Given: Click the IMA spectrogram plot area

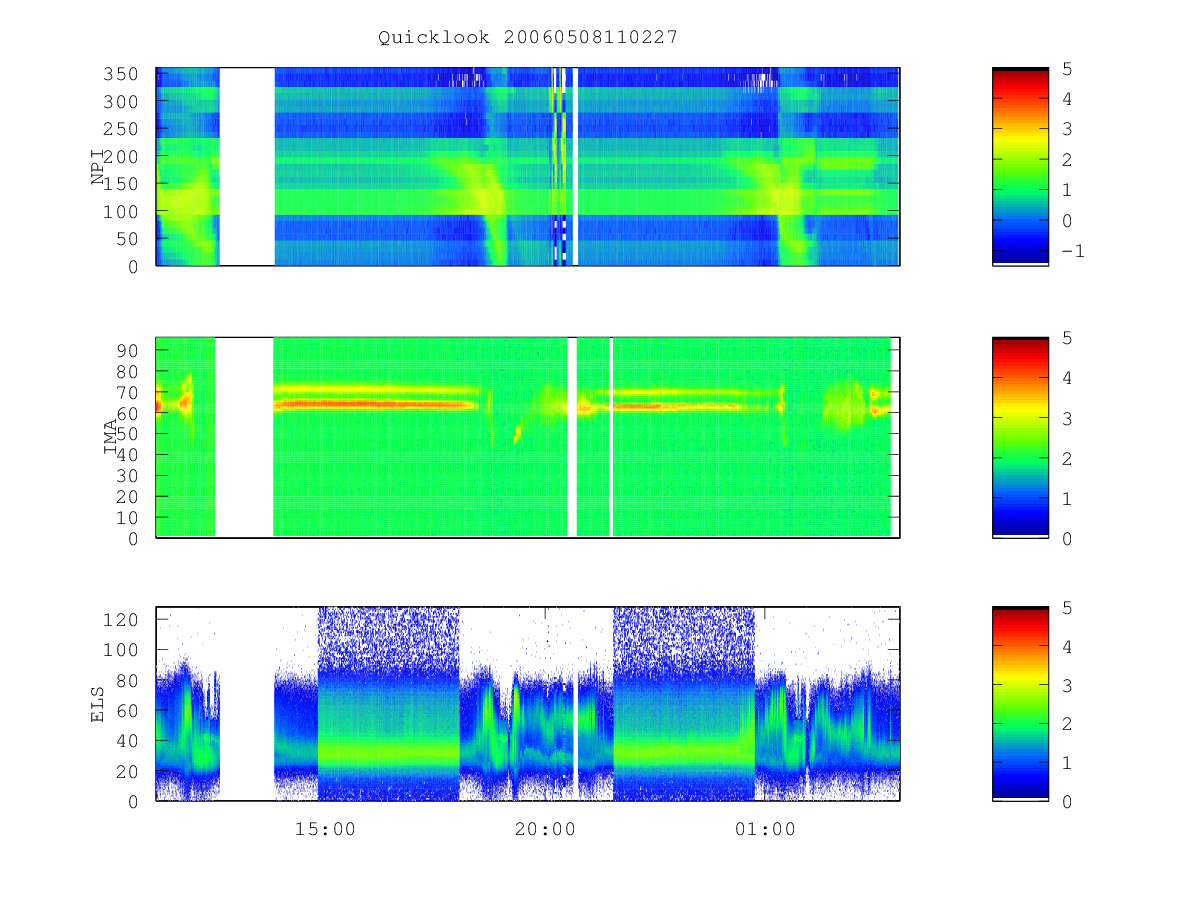Looking at the screenshot, I should 528,437.
